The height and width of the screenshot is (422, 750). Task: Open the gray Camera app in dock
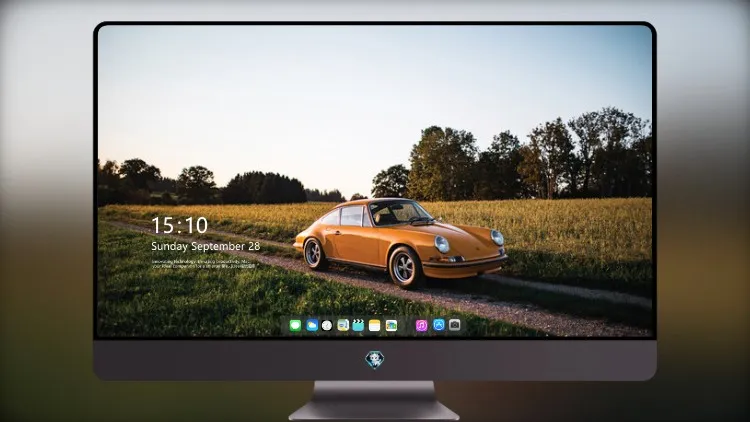[455, 325]
